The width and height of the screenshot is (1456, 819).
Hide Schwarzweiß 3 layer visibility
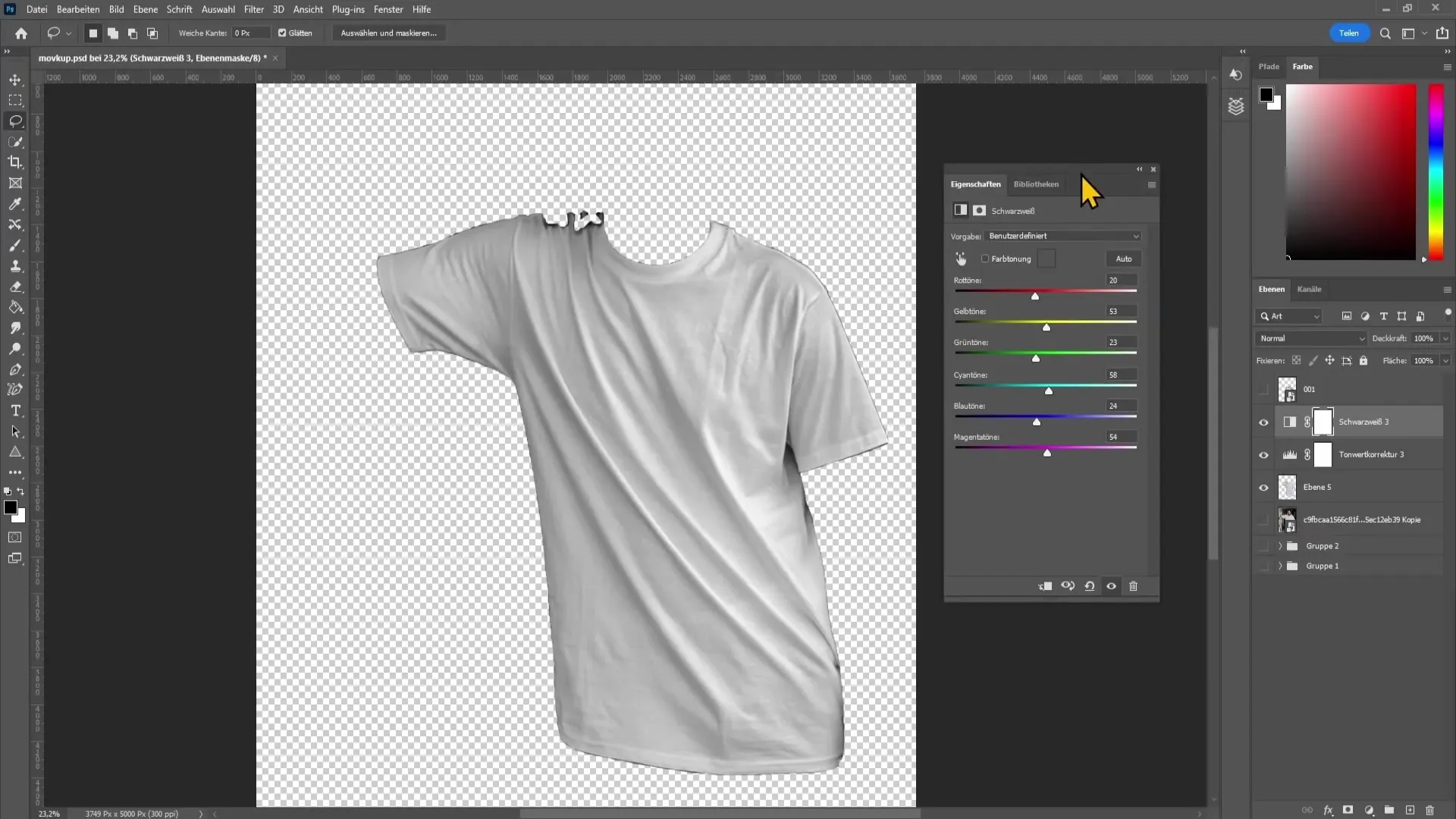click(x=1263, y=422)
